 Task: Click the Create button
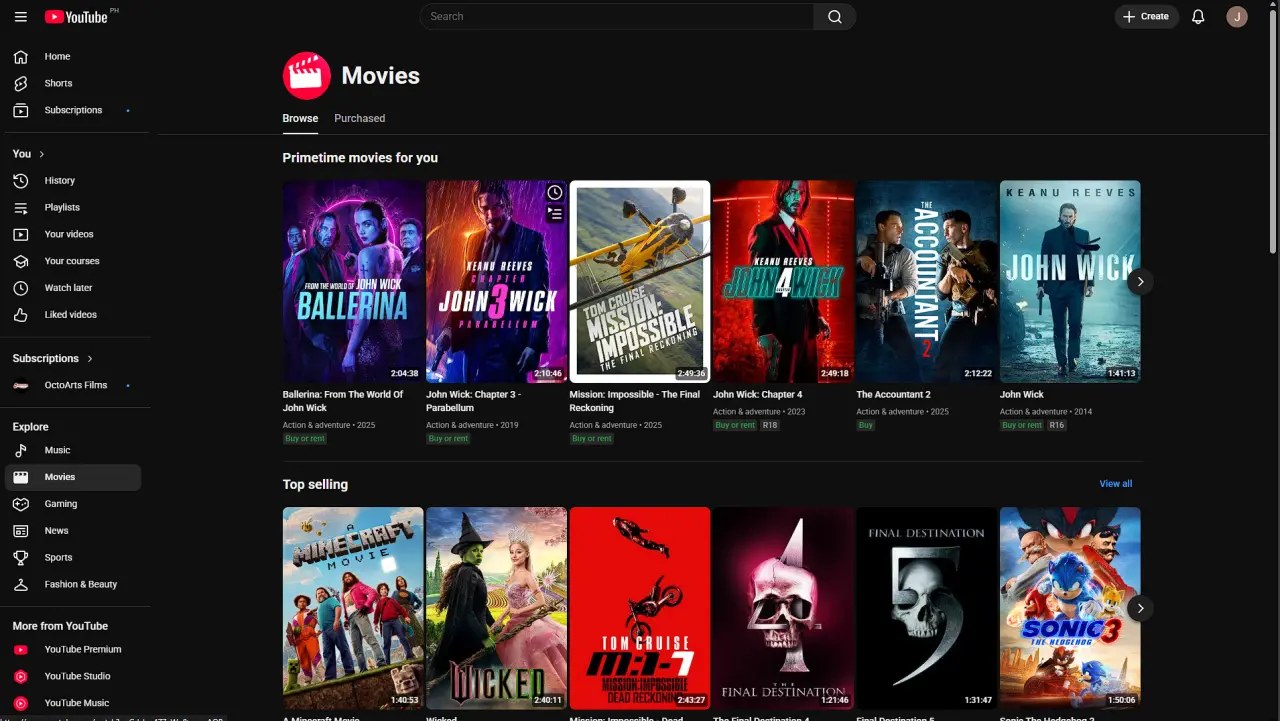click(1146, 16)
